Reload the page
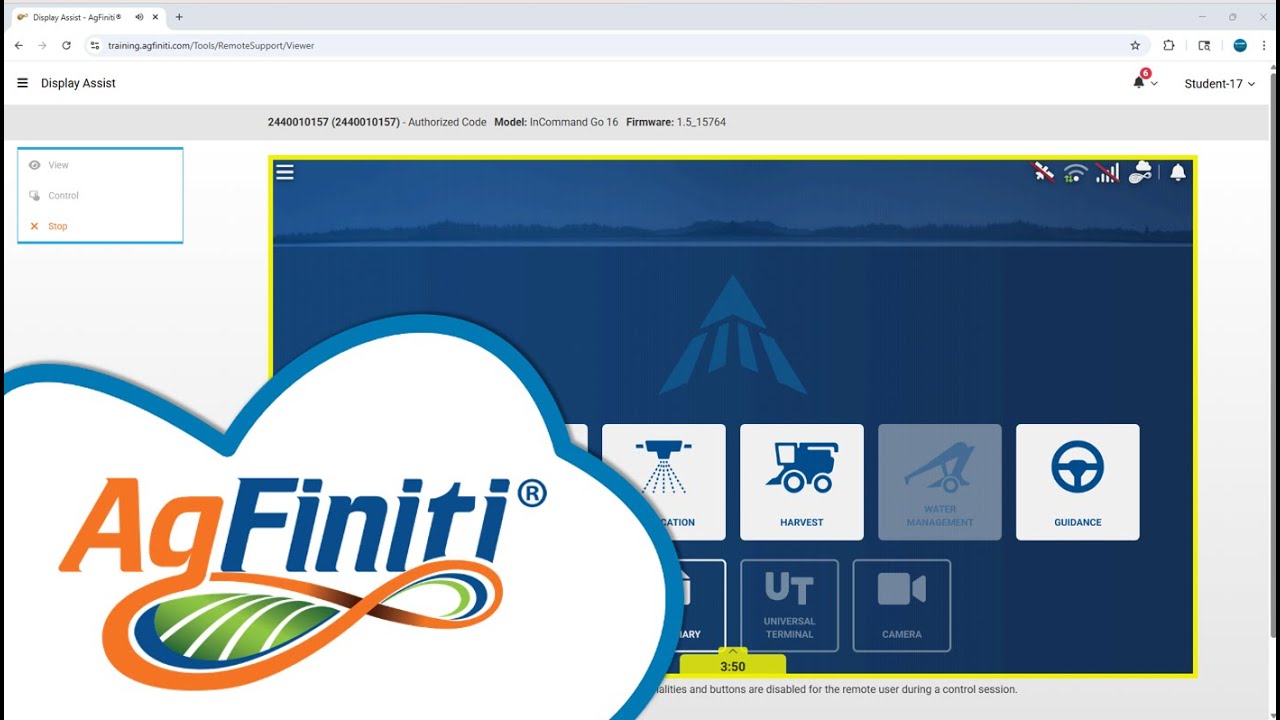The image size is (1280, 720). [x=66, y=45]
